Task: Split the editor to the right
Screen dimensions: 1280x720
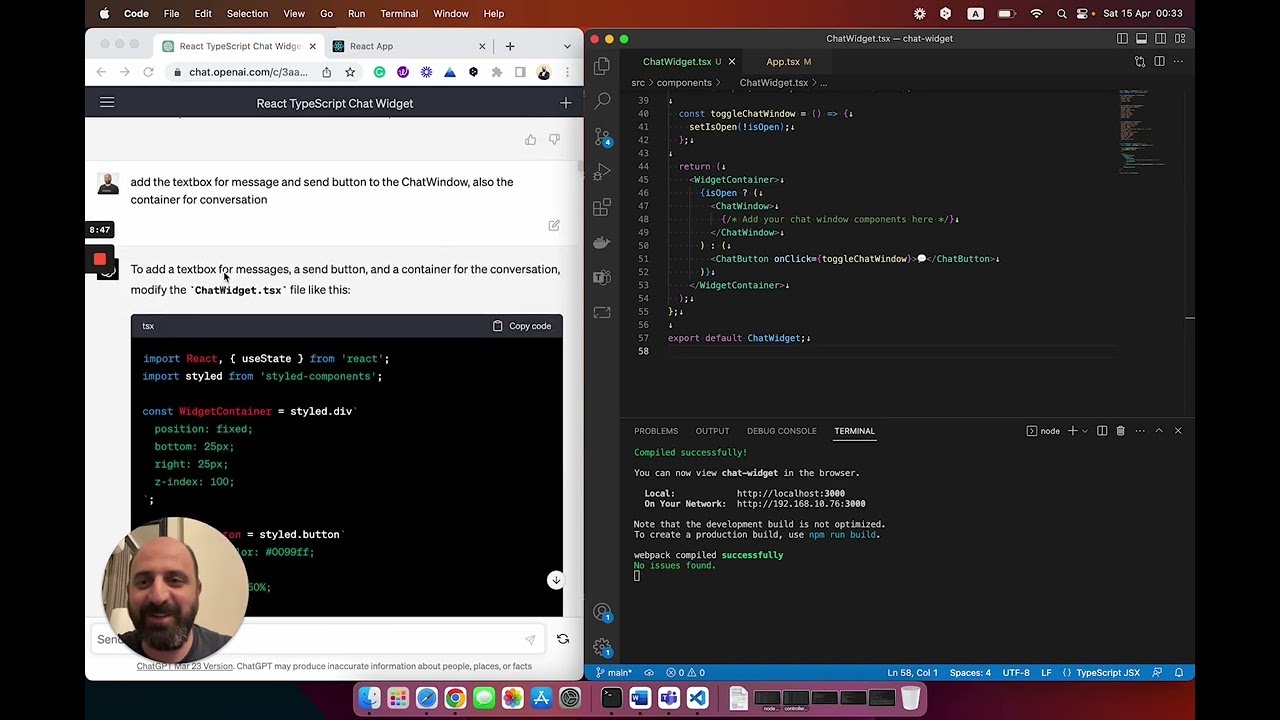Action: pos(1159,62)
